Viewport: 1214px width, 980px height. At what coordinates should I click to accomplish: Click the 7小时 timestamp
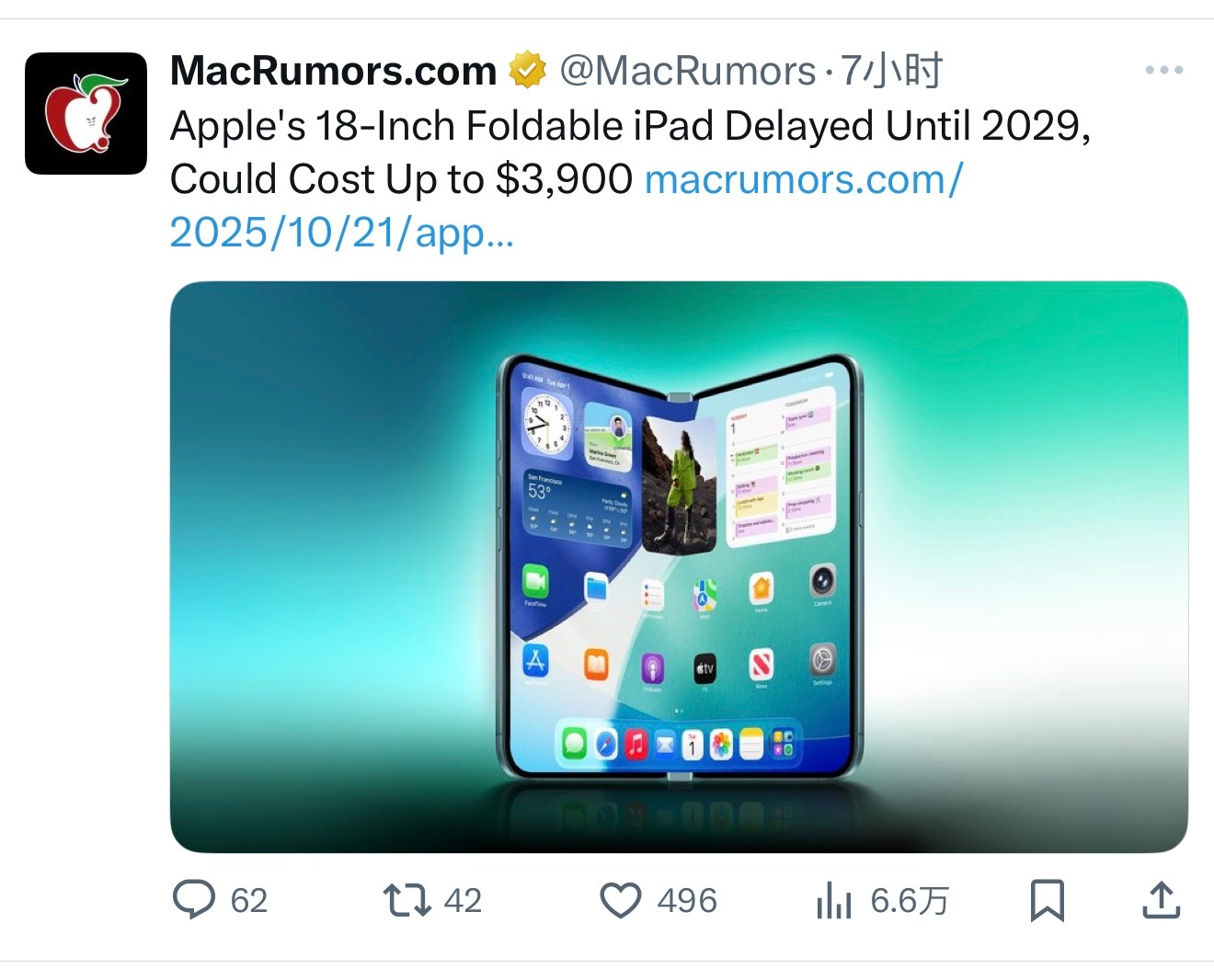point(892,71)
